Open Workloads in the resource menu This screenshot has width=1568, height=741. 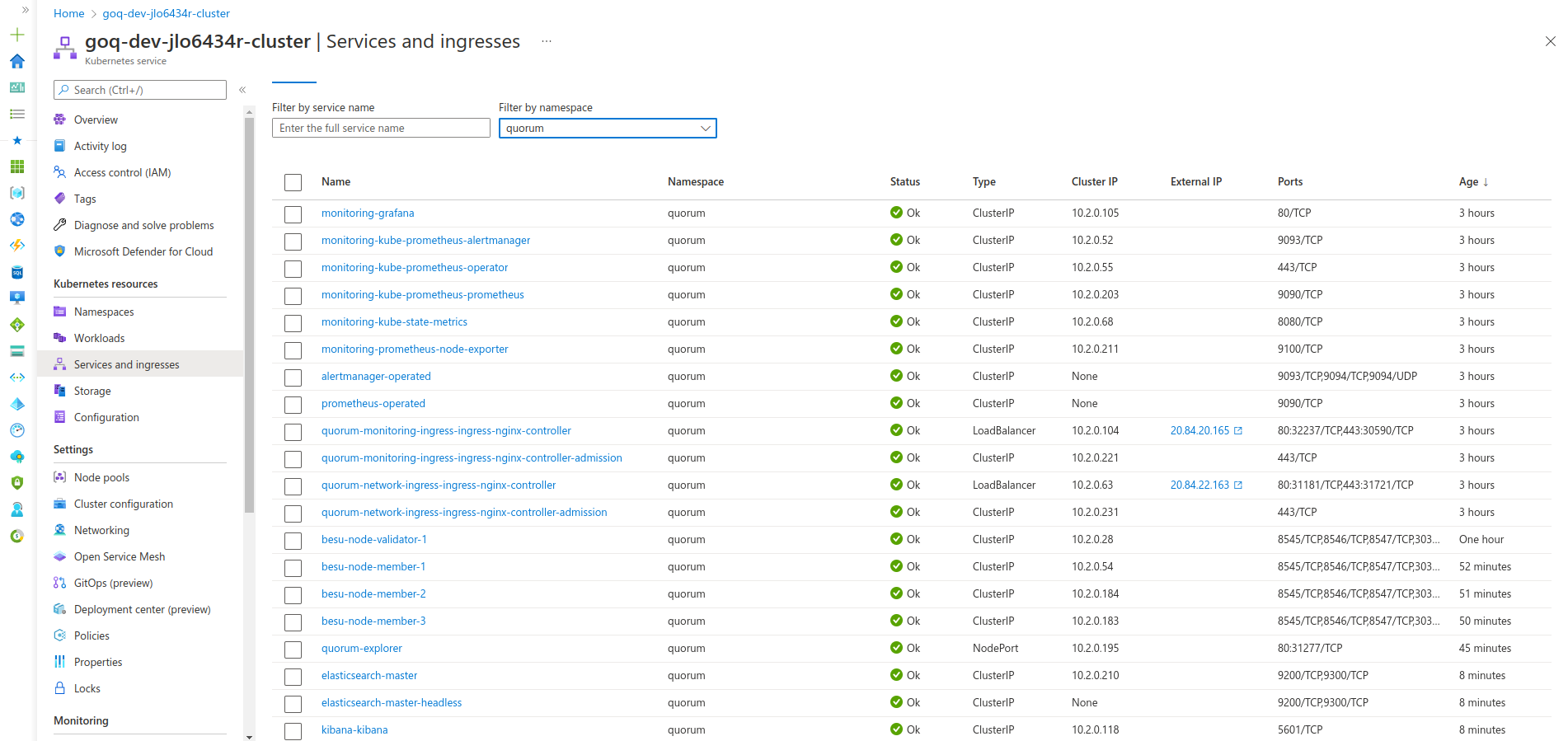[99, 338]
